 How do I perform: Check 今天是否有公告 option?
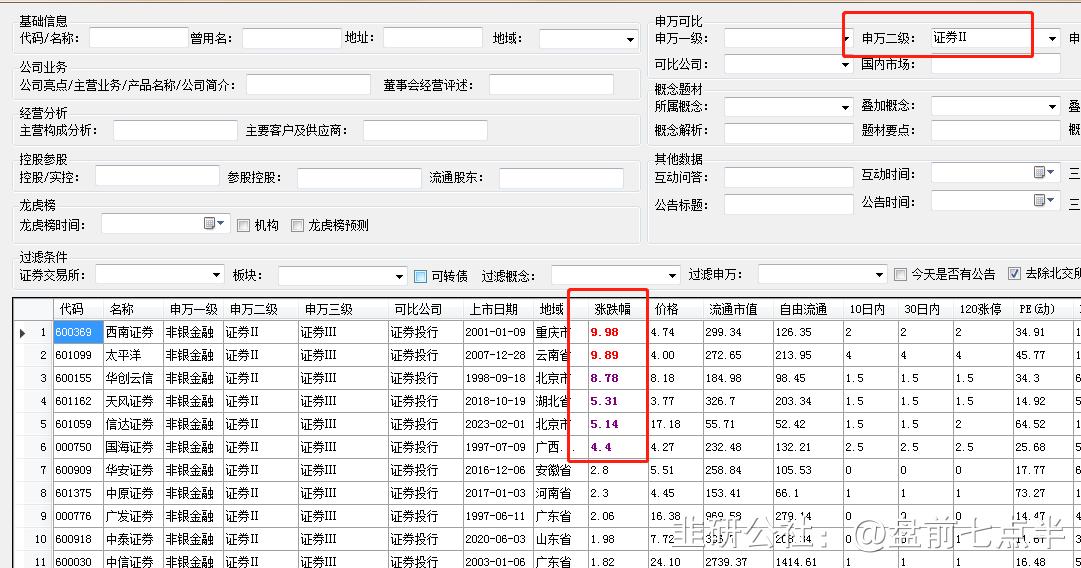(900, 274)
